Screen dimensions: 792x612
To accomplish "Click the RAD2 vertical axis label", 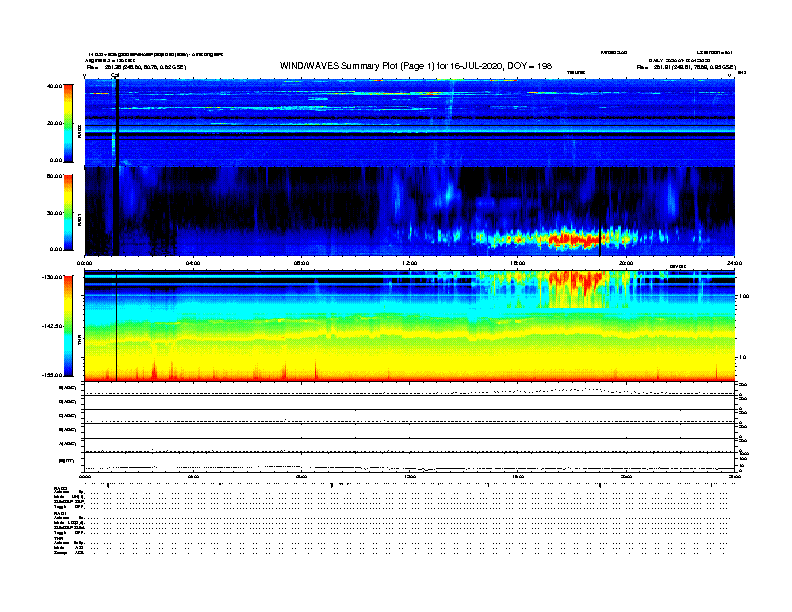I will click(79, 131).
